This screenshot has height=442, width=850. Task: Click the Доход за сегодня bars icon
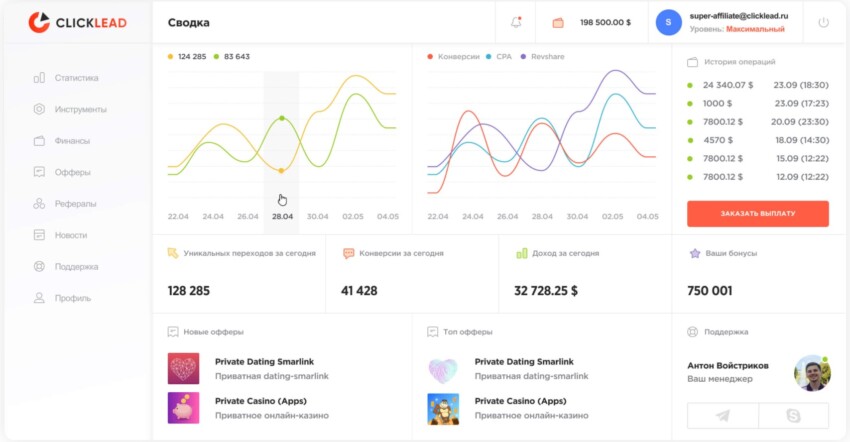pos(521,253)
